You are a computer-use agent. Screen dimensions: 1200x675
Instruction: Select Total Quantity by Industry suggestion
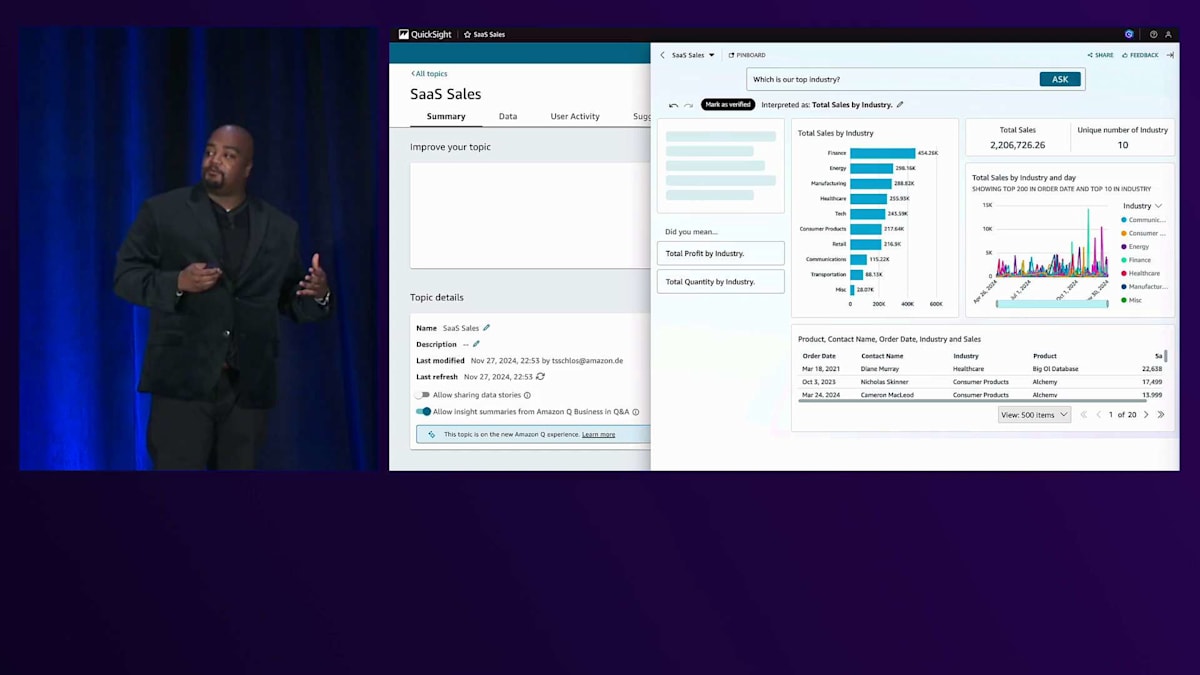720,281
